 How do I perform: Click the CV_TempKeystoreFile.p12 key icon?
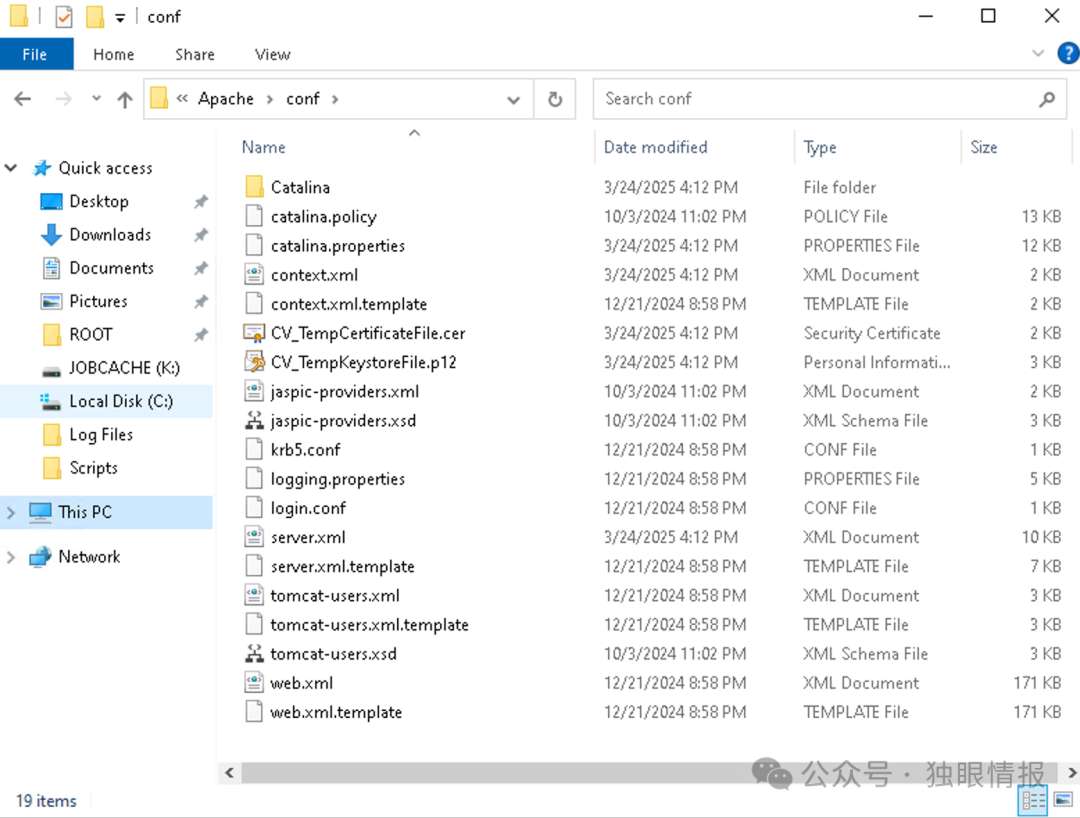(x=254, y=361)
